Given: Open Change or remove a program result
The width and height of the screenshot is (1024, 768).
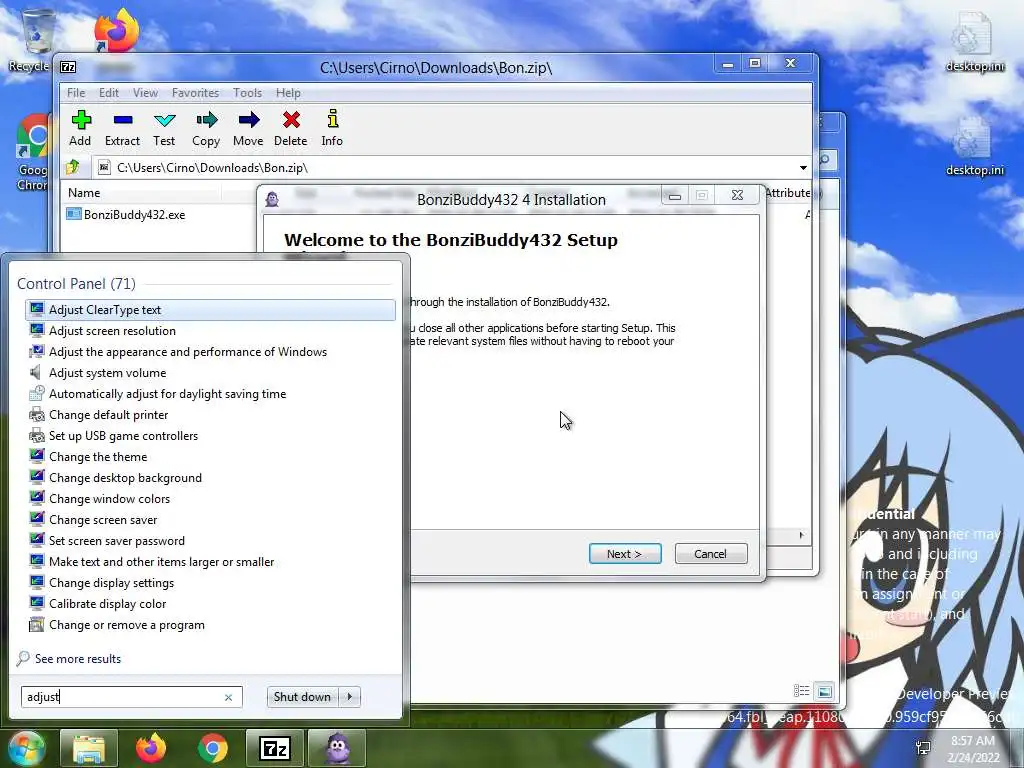Looking at the screenshot, I should [x=210, y=625].
